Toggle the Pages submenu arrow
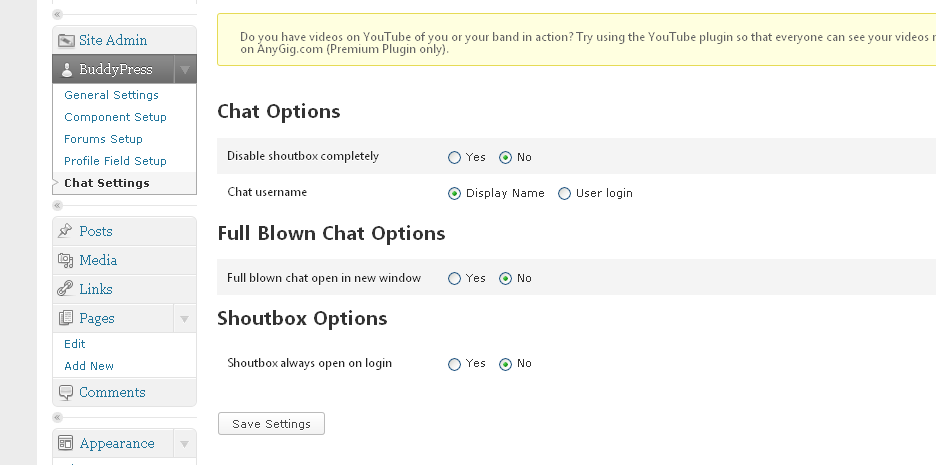 pos(184,319)
